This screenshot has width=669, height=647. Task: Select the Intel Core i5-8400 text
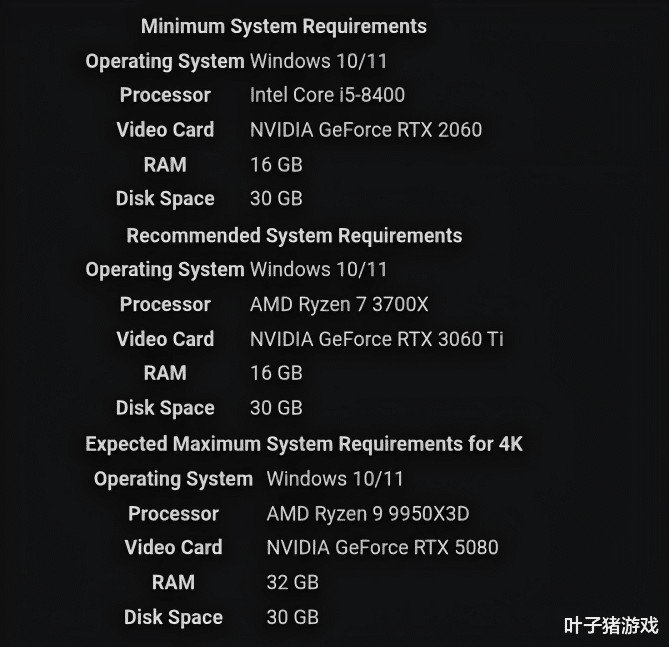click(327, 95)
